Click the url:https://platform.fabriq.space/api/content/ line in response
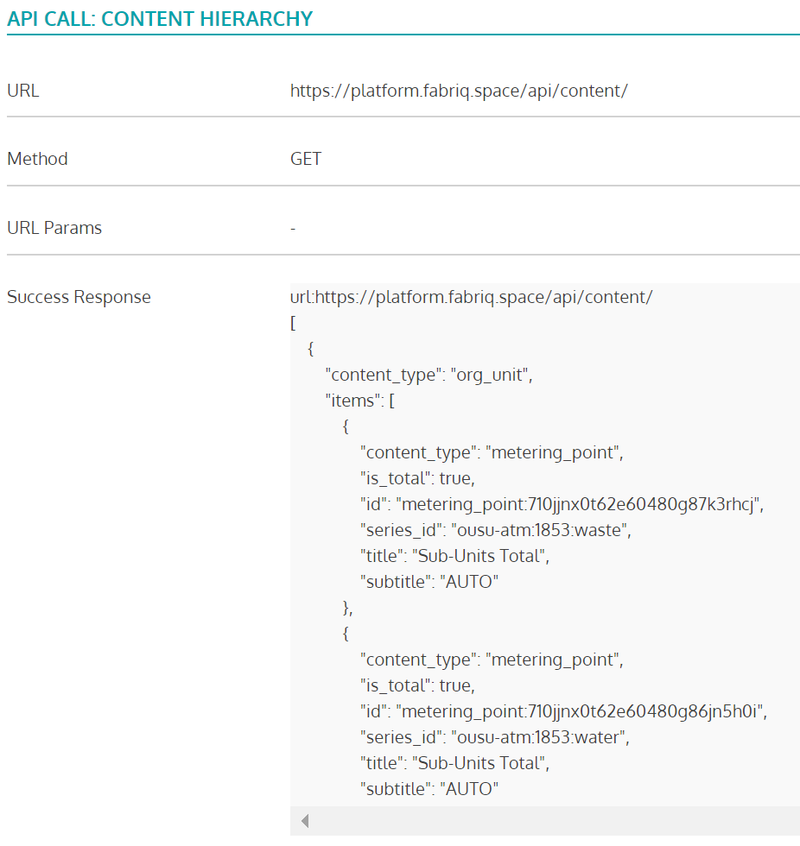 [x=471, y=297]
